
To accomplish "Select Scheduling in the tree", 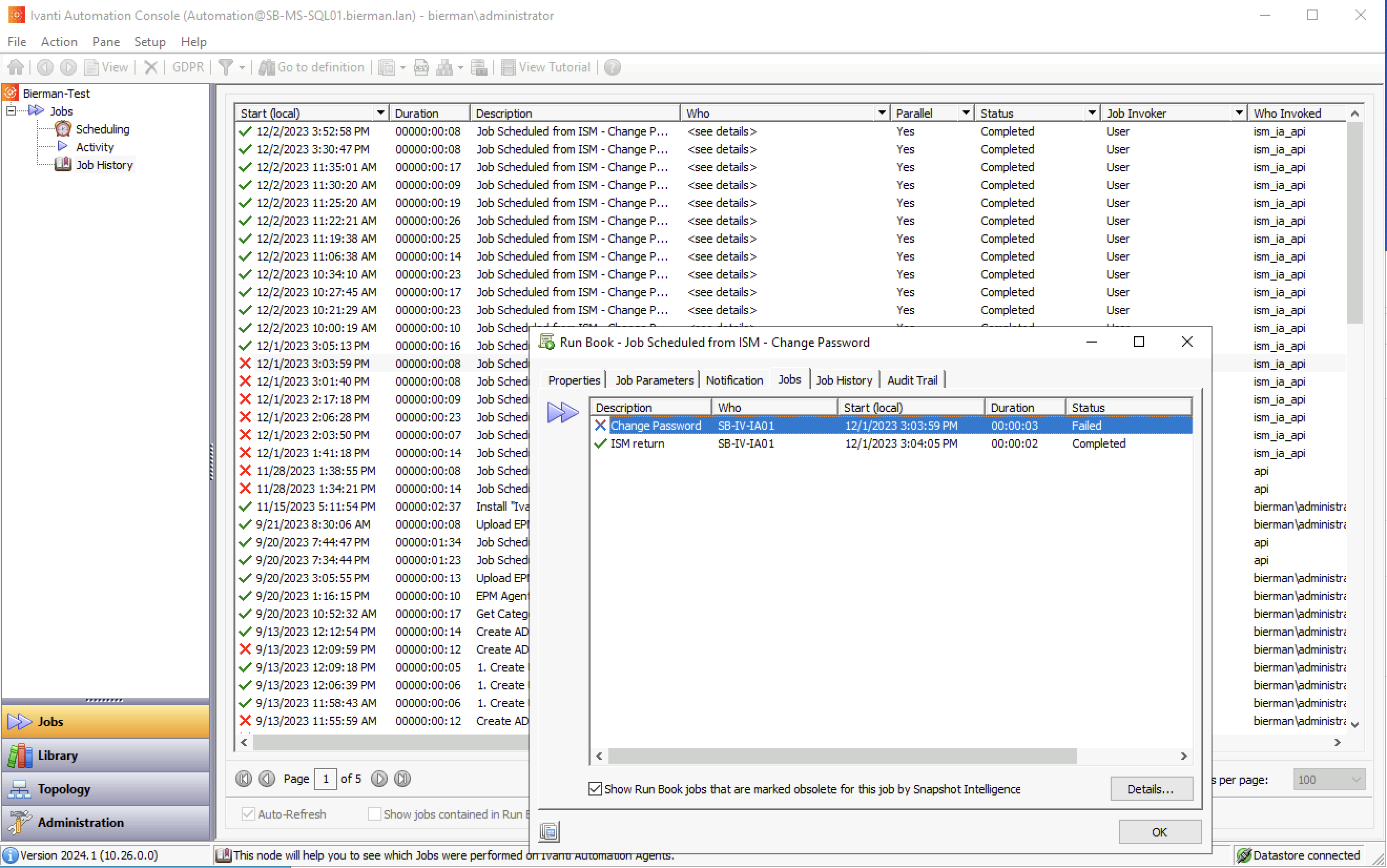I will (102, 129).
